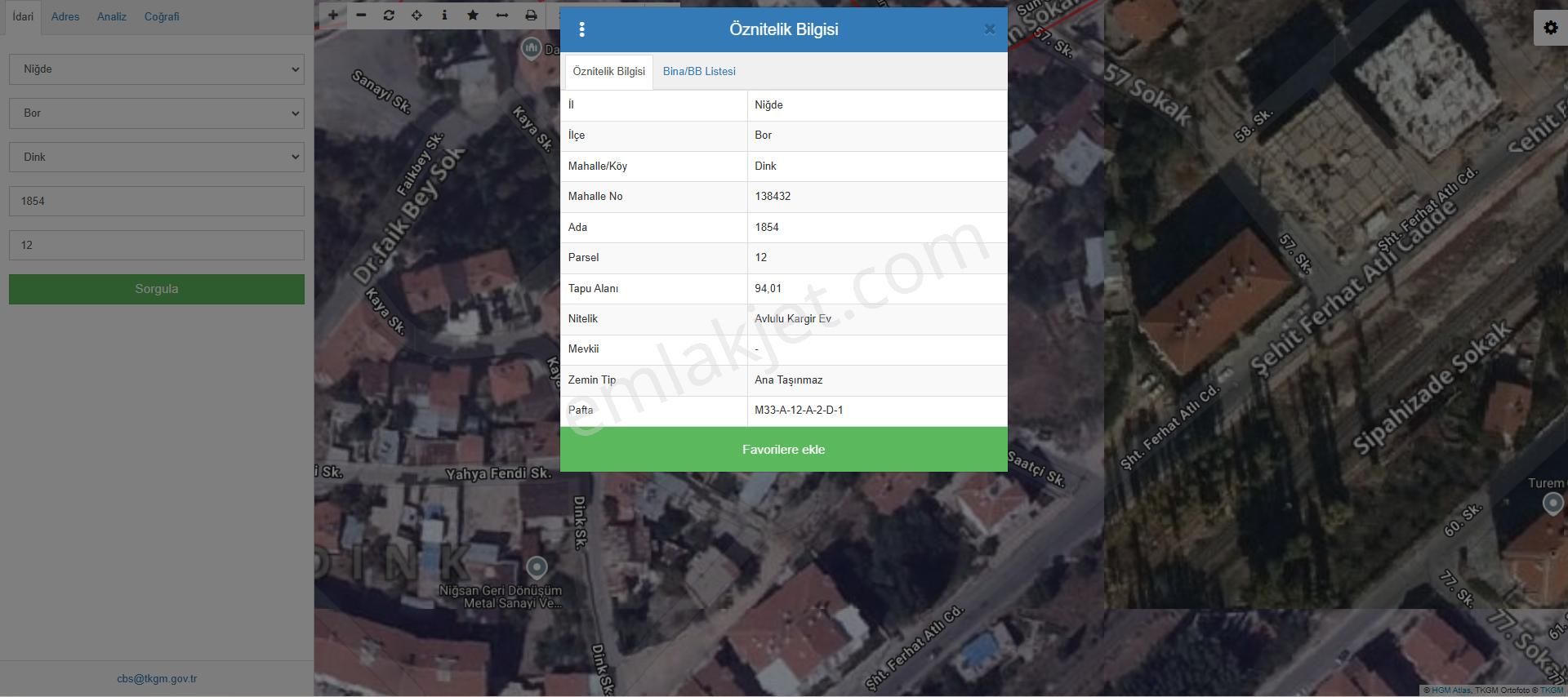Viewport: 1568px width, 697px height.
Task: Expand the Niğde province dropdown
Action: (x=157, y=69)
